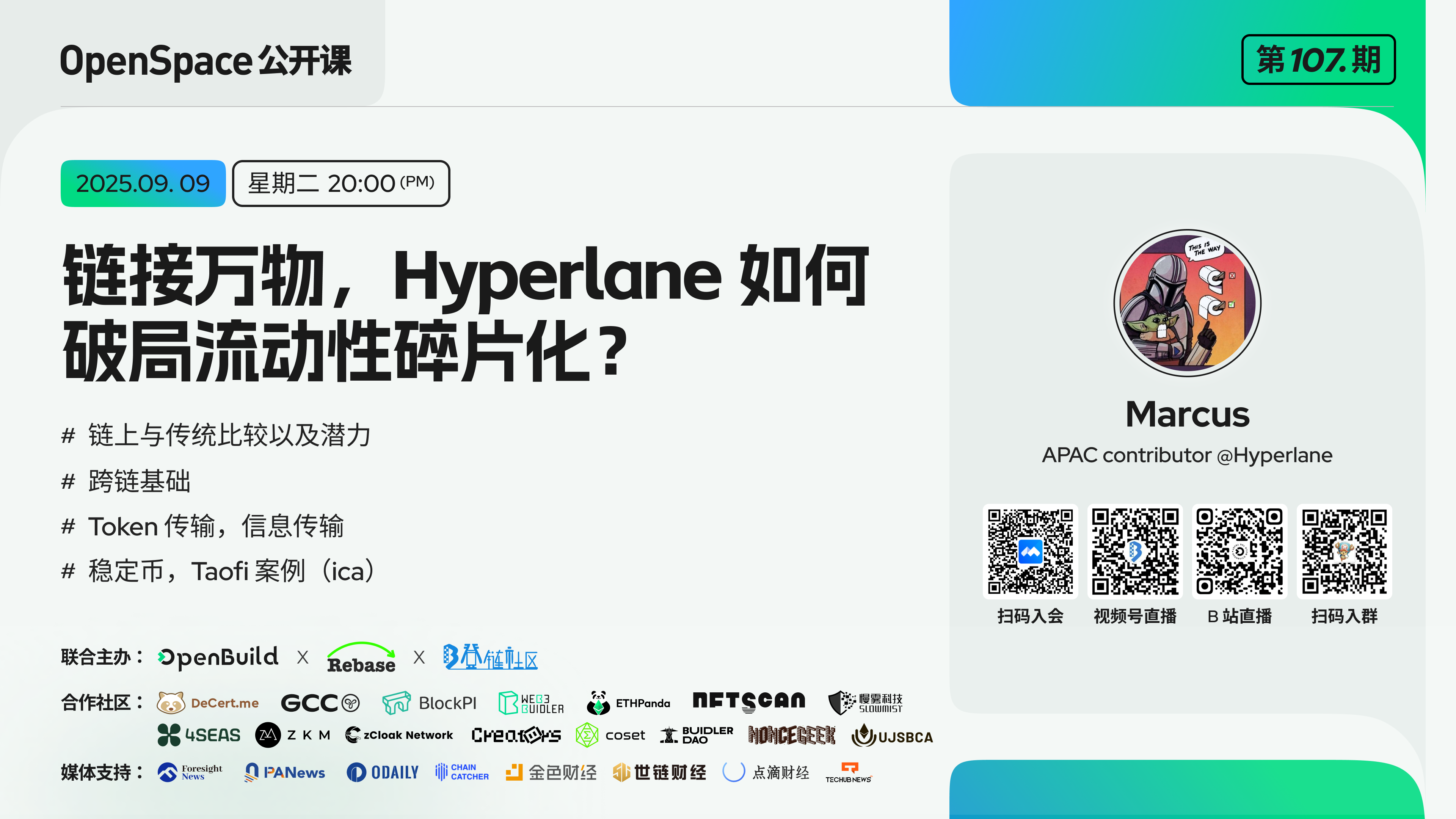1456x819 pixels.
Task: Click Marcus's Mandalorian avatar image
Action: pos(1187,303)
